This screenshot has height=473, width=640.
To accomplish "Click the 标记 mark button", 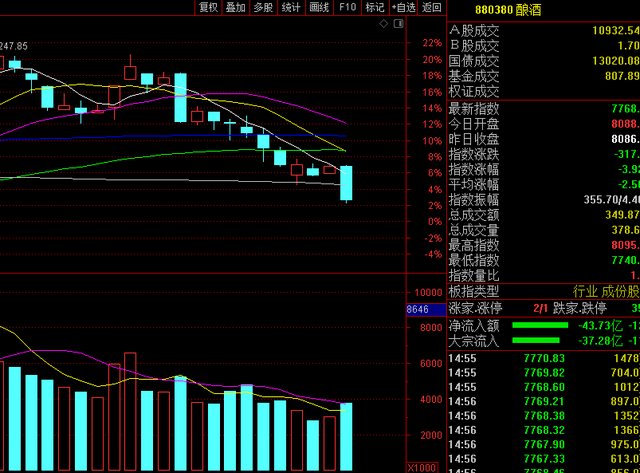I will 375,7.
